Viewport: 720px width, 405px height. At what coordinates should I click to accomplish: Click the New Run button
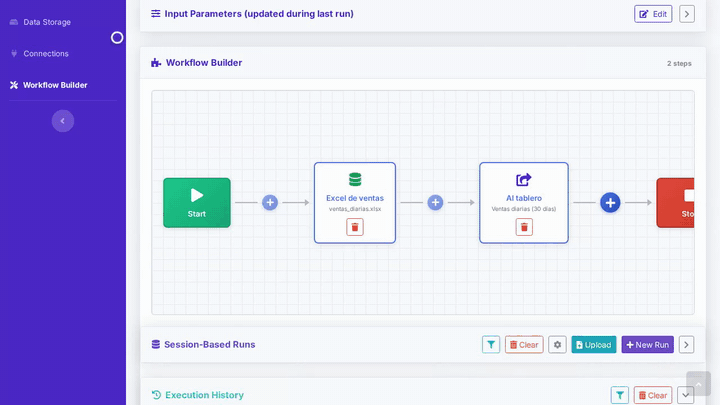(x=647, y=345)
